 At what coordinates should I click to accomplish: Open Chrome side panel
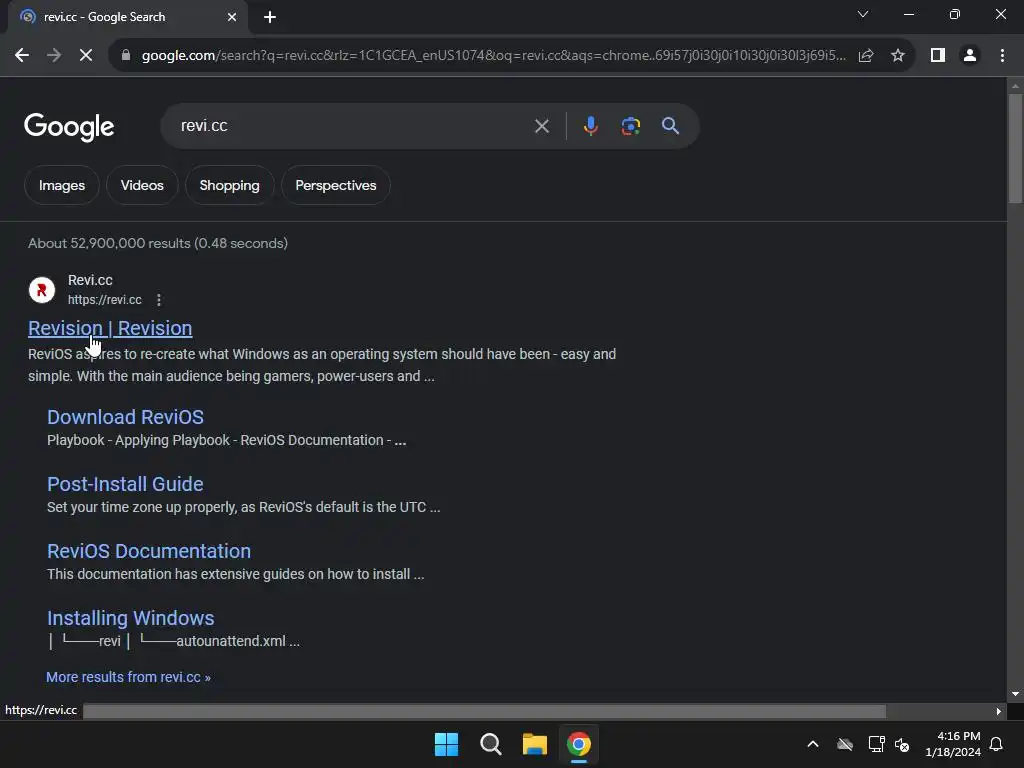point(938,56)
